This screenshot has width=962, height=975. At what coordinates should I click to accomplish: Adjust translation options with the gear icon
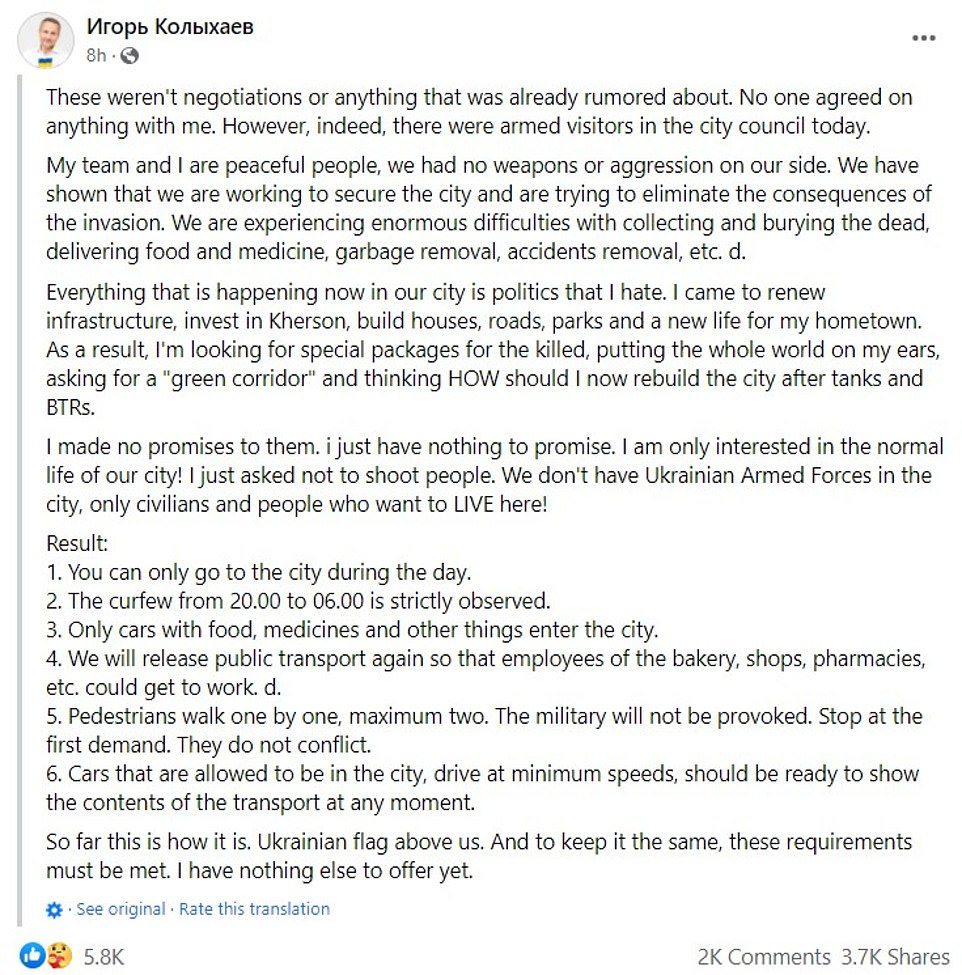click(52, 909)
